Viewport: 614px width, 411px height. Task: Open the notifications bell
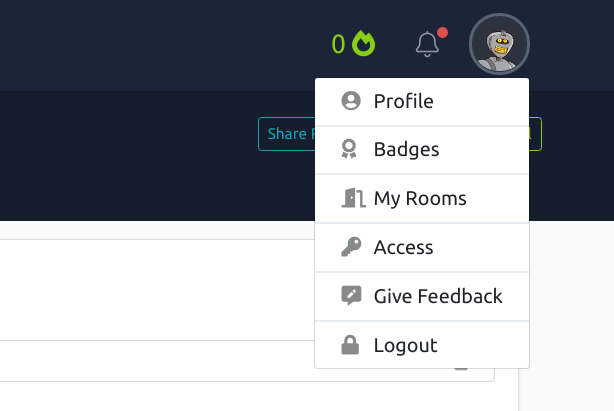[427, 44]
